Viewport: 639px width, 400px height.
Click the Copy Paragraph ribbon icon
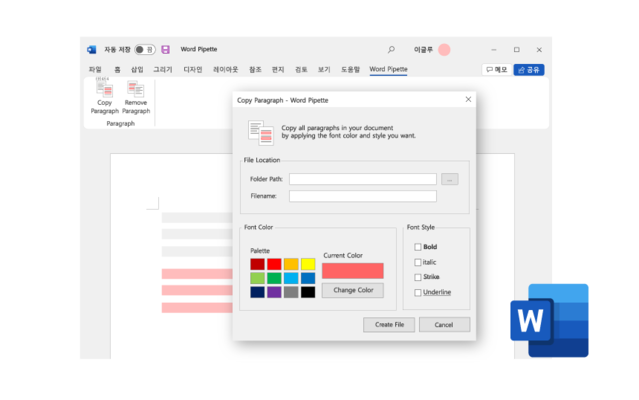(x=105, y=88)
